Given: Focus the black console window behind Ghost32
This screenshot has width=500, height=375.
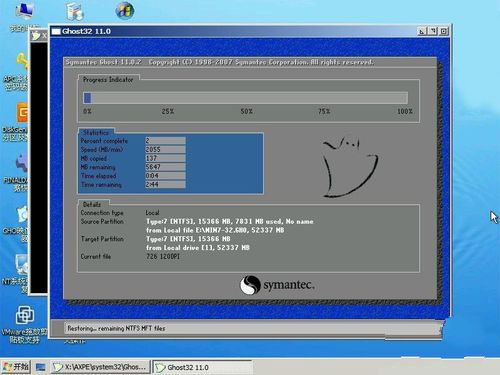Looking at the screenshot, I should point(39,167).
